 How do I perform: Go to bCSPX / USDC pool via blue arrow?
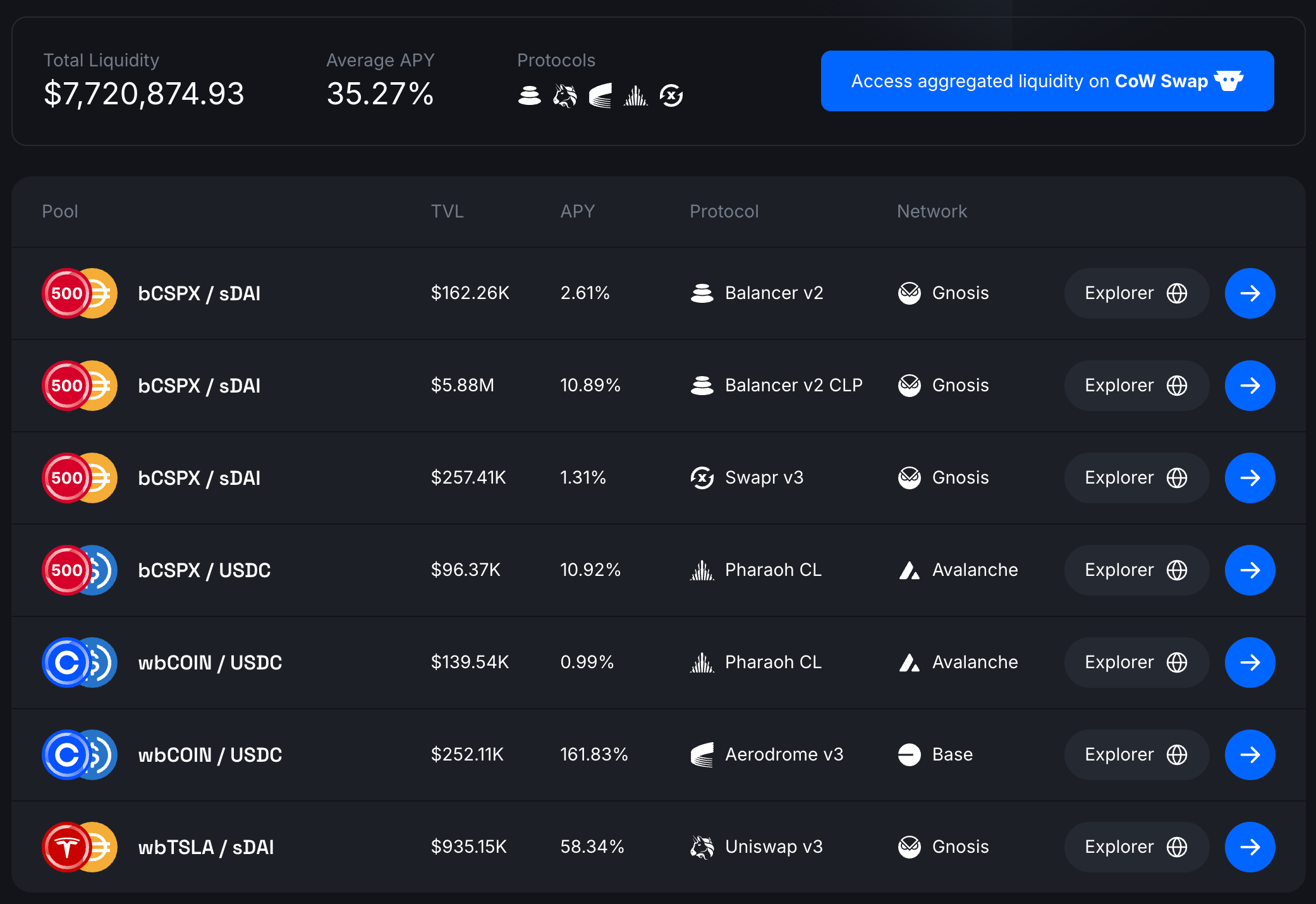[x=1250, y=570]
